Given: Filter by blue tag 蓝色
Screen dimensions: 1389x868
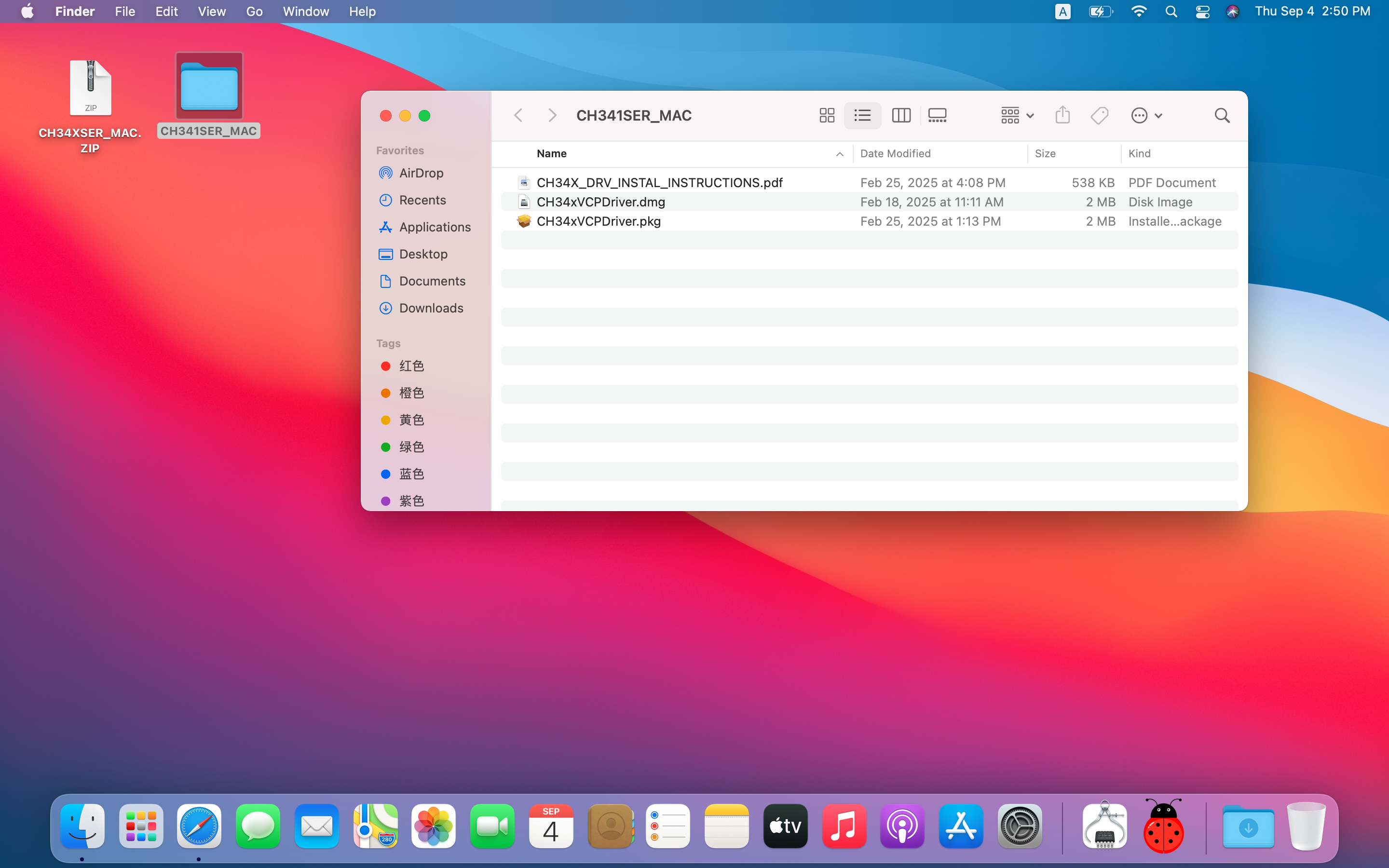Looking at the screenshot, I should (425, 474).
